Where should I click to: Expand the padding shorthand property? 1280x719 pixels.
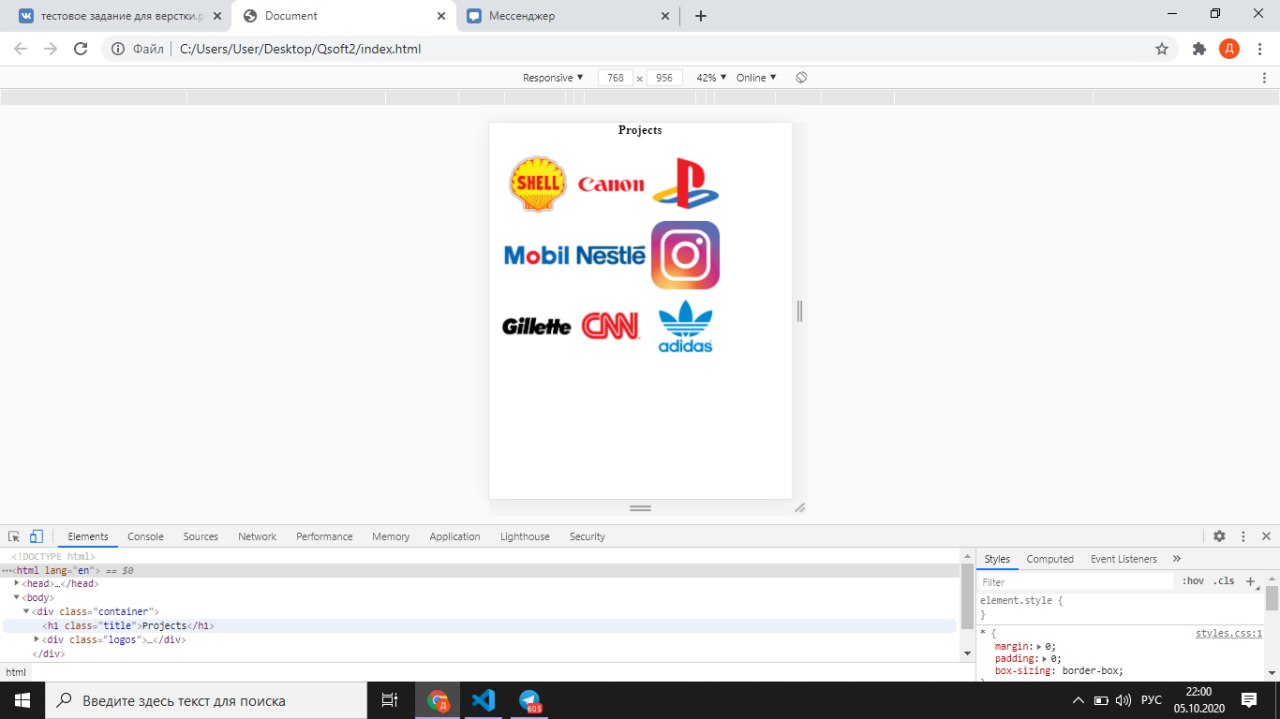pyautogui.click(x=1045, y=659)
